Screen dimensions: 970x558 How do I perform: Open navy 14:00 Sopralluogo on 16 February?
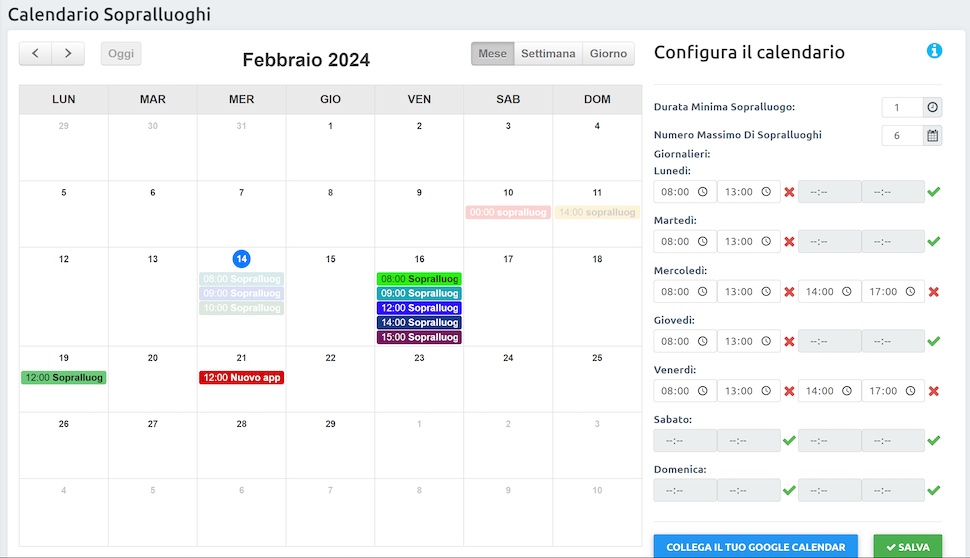419,322
